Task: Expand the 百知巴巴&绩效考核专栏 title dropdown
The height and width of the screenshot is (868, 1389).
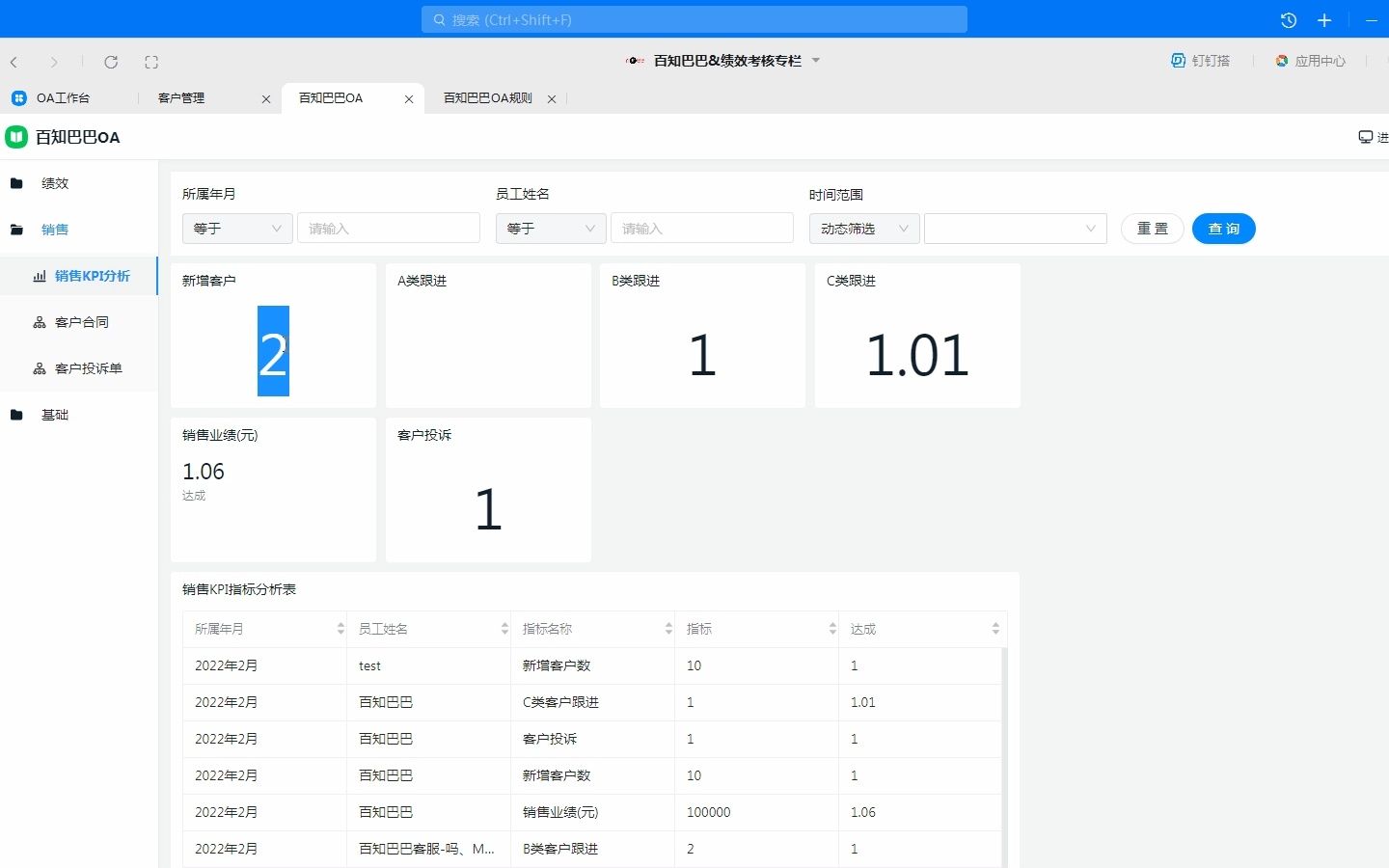Action: click(x=816, y=60)
